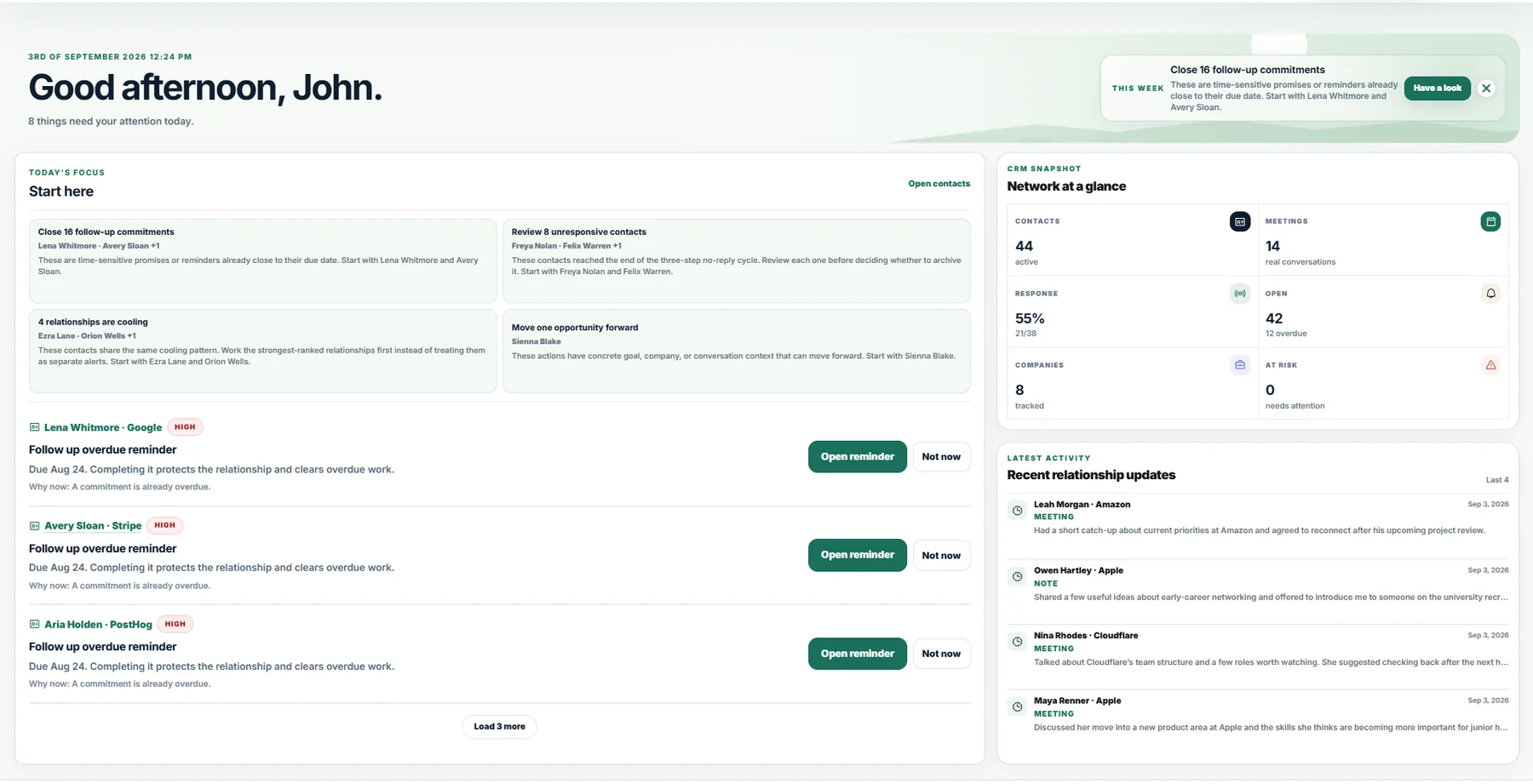Open reminder for Avery Sloan
Screen dimensions: 1533x784
pos(858,555)
